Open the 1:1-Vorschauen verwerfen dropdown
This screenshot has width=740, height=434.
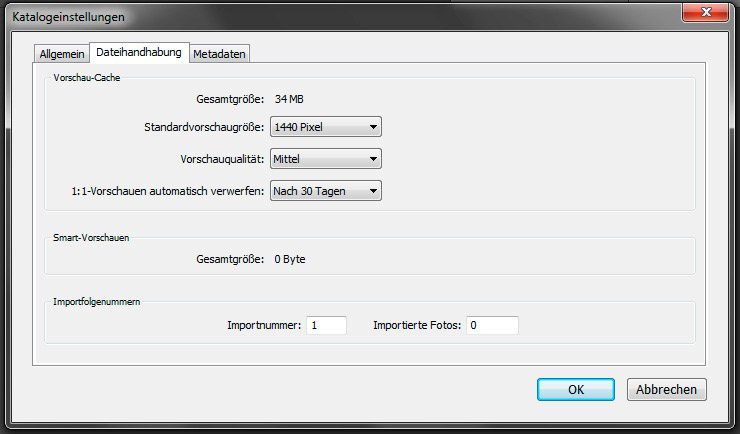326,191
